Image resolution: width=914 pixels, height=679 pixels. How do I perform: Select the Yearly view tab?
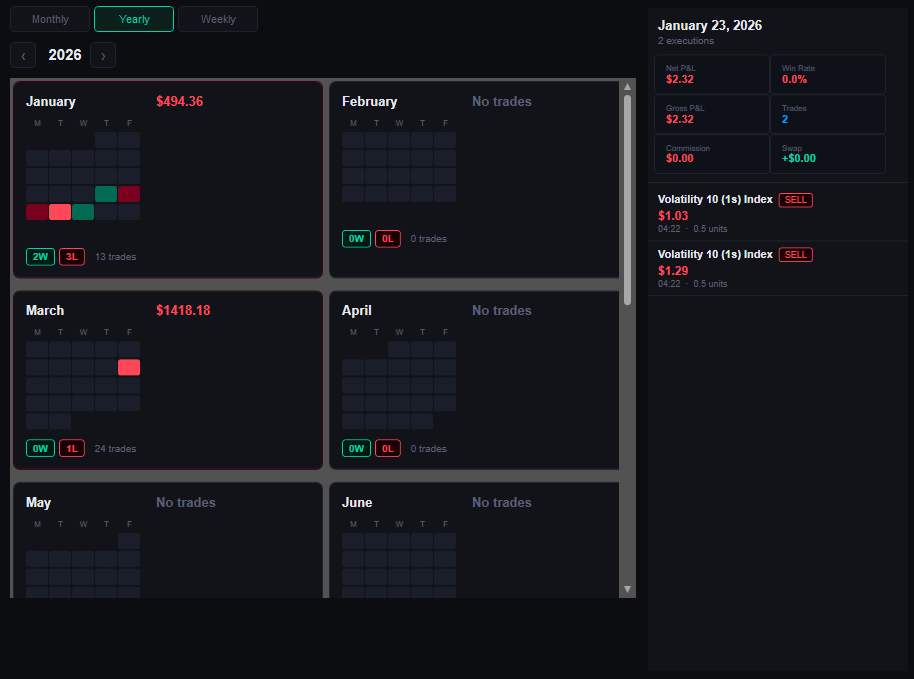coord(133,18)
